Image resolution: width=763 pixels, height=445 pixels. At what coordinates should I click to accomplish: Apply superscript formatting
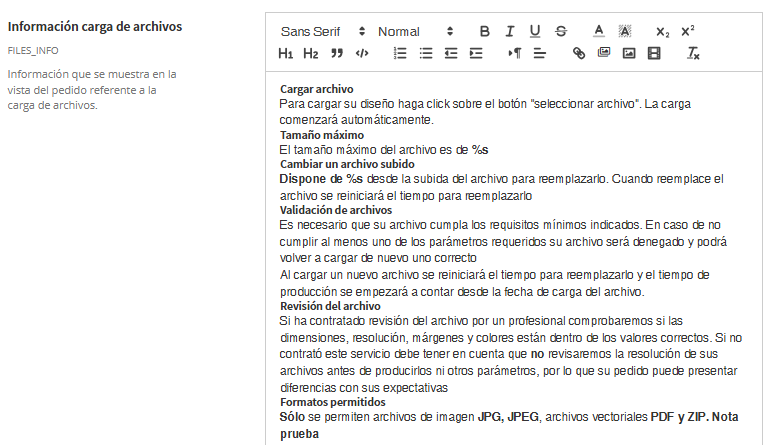(688, 32)
